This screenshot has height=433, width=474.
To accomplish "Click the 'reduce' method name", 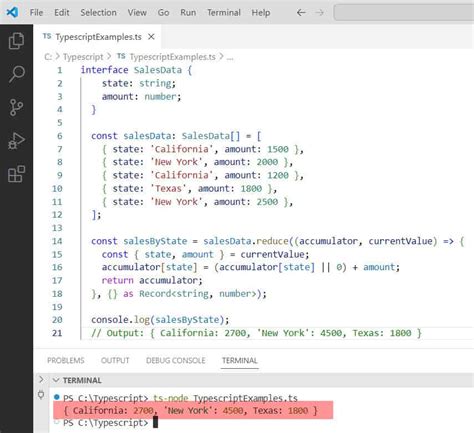I will pyautogui.click(x=272, y=241).
